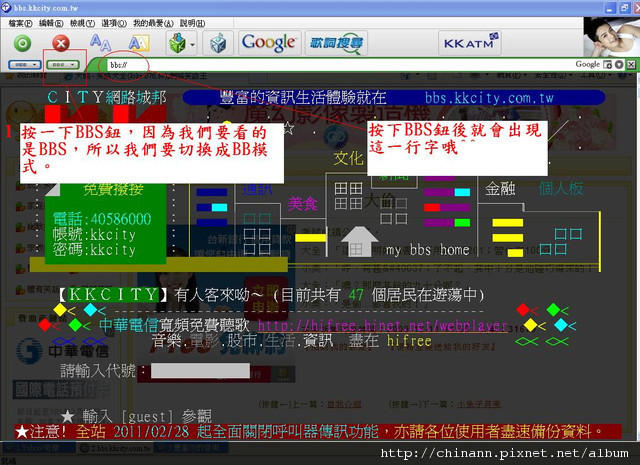
Task: Click the 個人板 board label
Action: click(x=561, y=189)
